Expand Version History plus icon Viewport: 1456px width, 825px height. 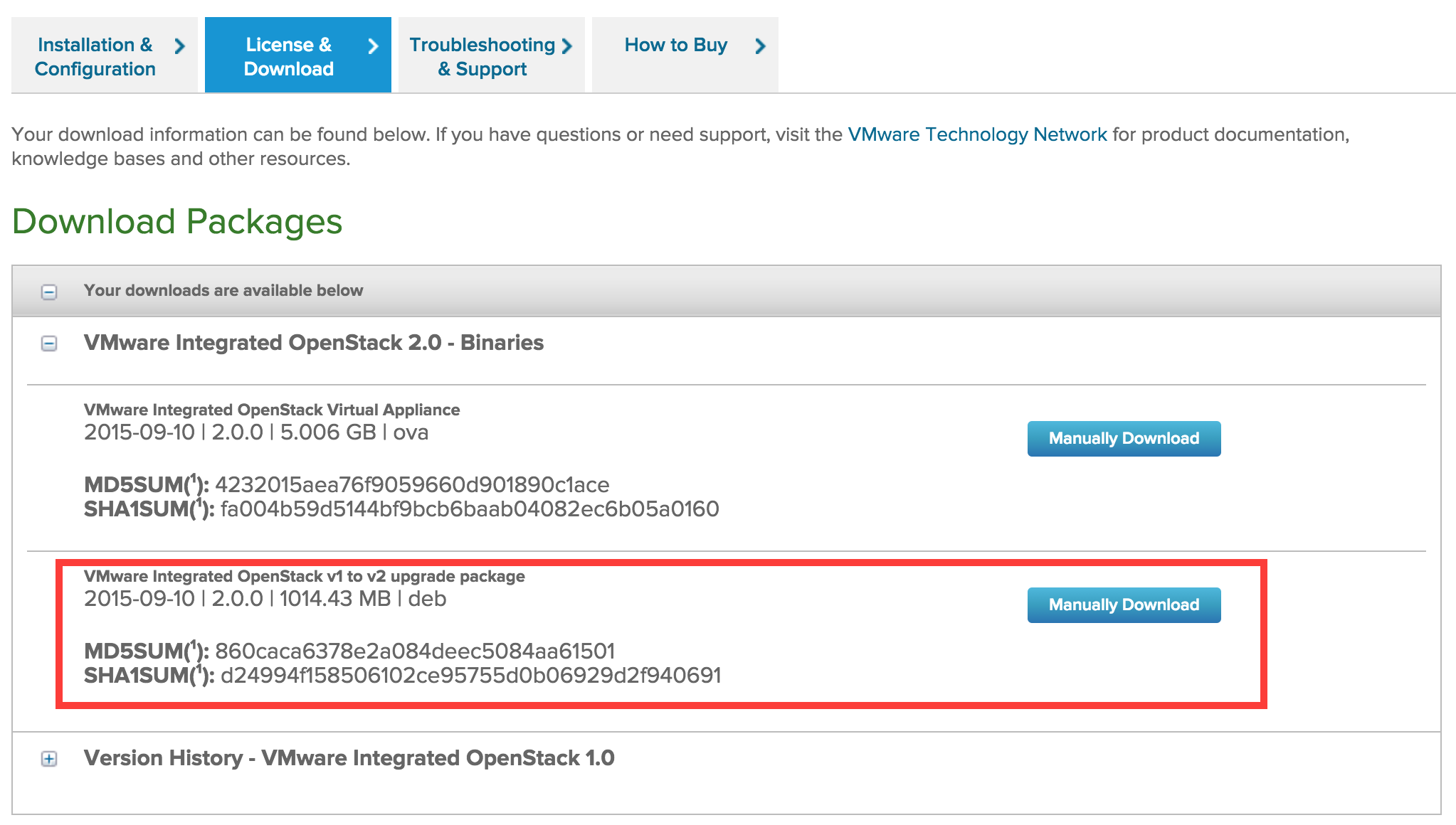tap(49, 759)
